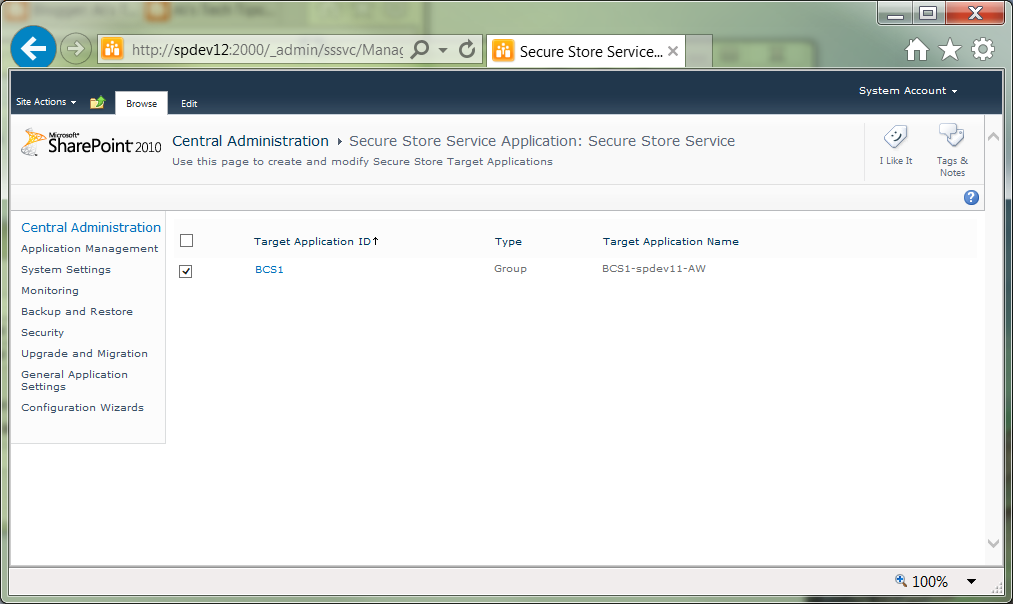Image resolution: width=1013 pixels, height=604 pixels.
Task: Open System Settings in sidebar
Action: tap(66, 269)
